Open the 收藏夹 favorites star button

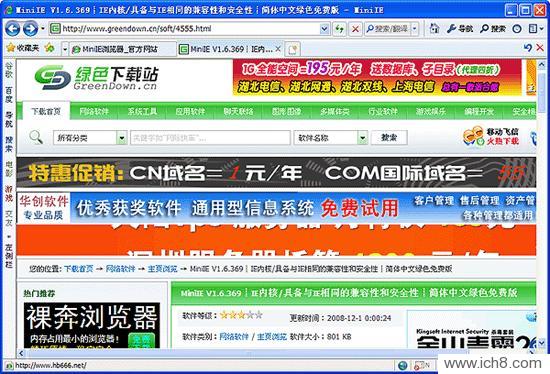(x=23, y=48)
